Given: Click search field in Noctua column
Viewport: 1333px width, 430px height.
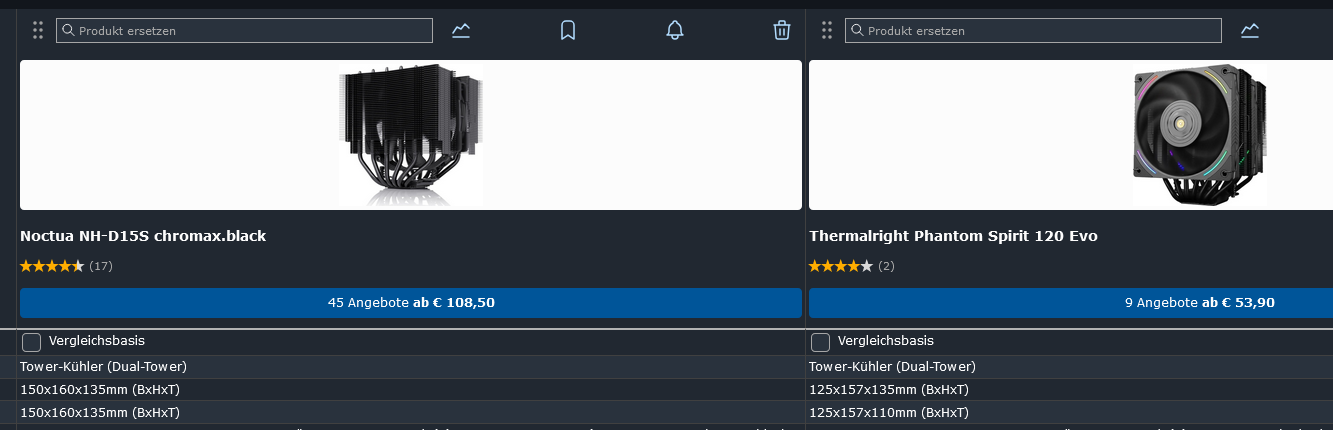Looking at the screenshot, I should (x=244, y=30).
